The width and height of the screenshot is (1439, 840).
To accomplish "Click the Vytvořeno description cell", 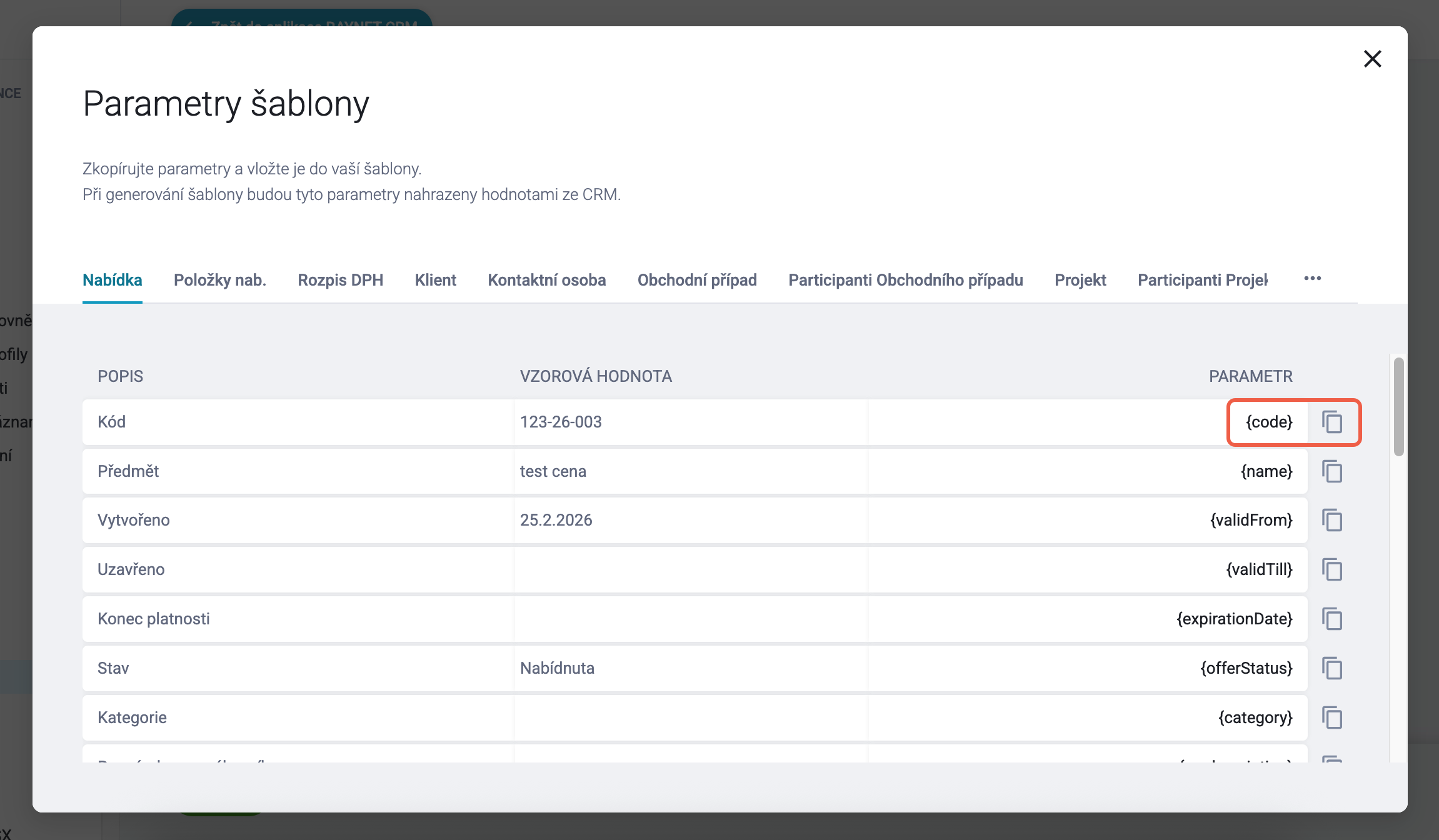I will pos(298,520).
